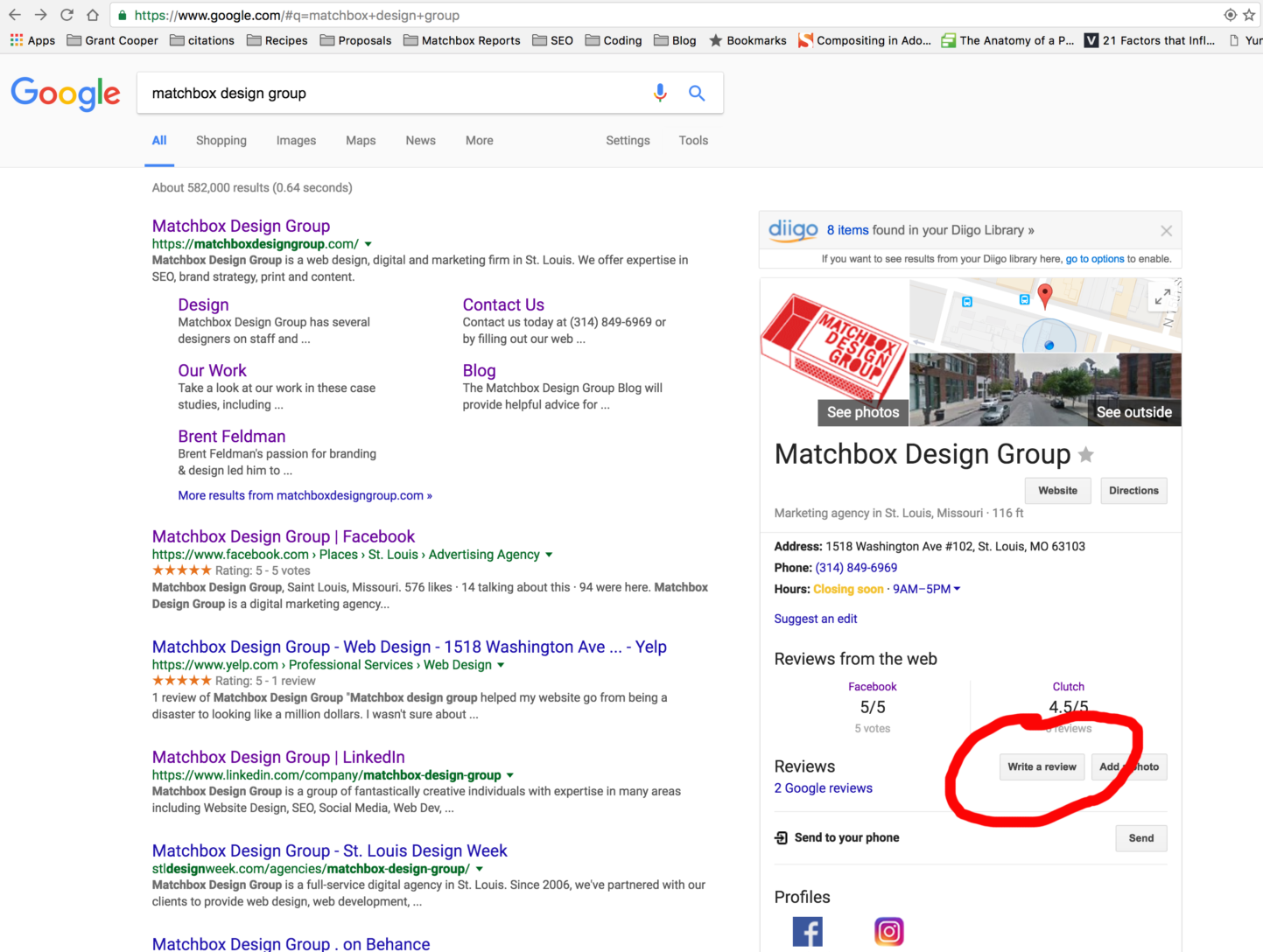The image size is (1263, 952).
Task: Expand matchboxdesigngroup.com result dropdown arrow
Action: pos(368,244)
